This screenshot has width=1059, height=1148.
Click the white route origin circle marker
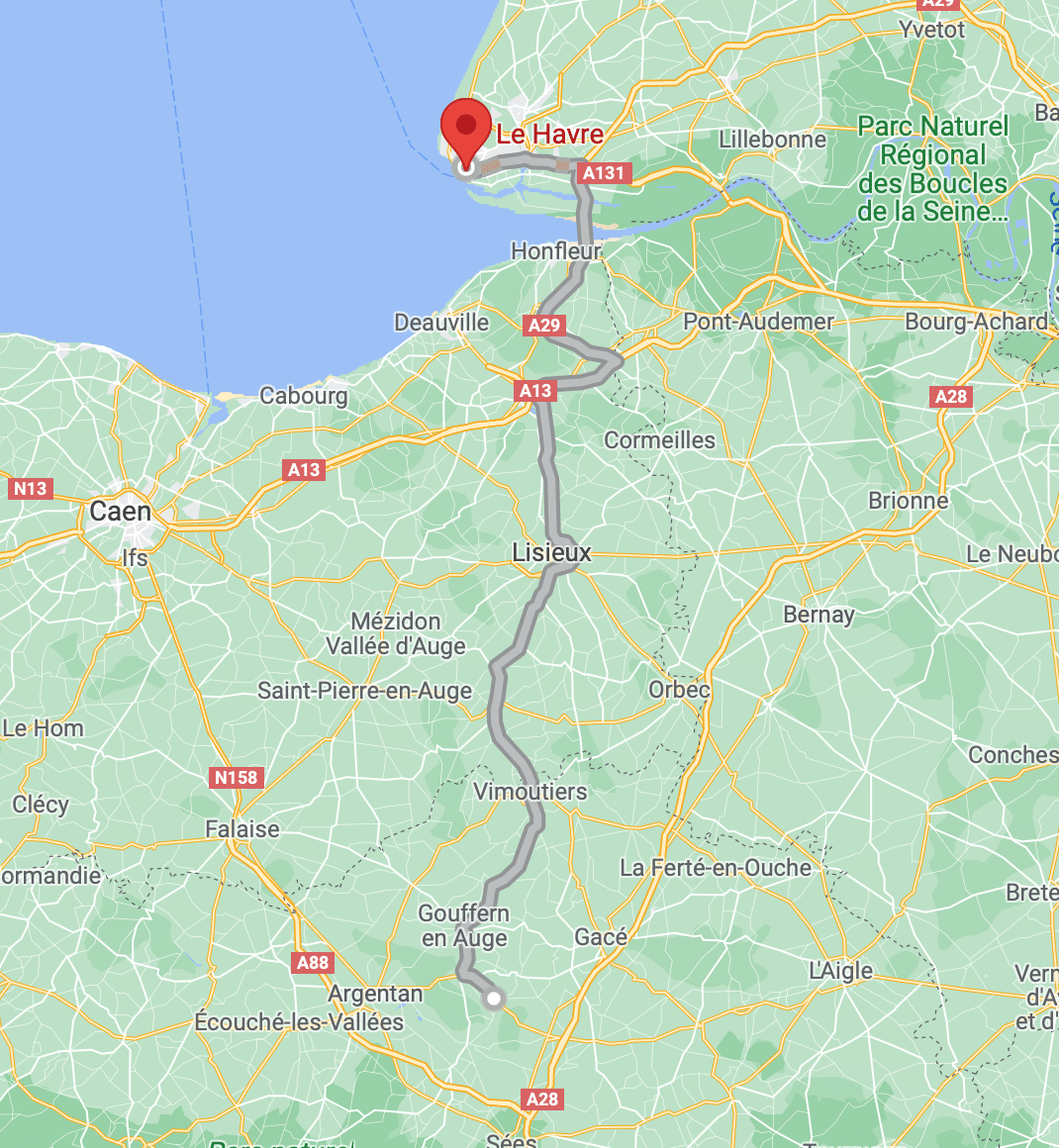494,999
